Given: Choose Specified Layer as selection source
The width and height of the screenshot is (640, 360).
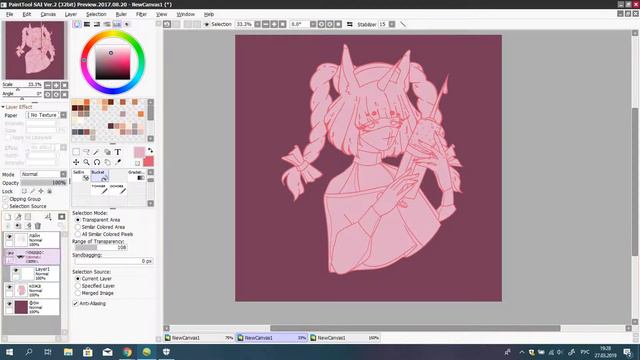Looking at the screenshot, I should [x=78, y=286].
